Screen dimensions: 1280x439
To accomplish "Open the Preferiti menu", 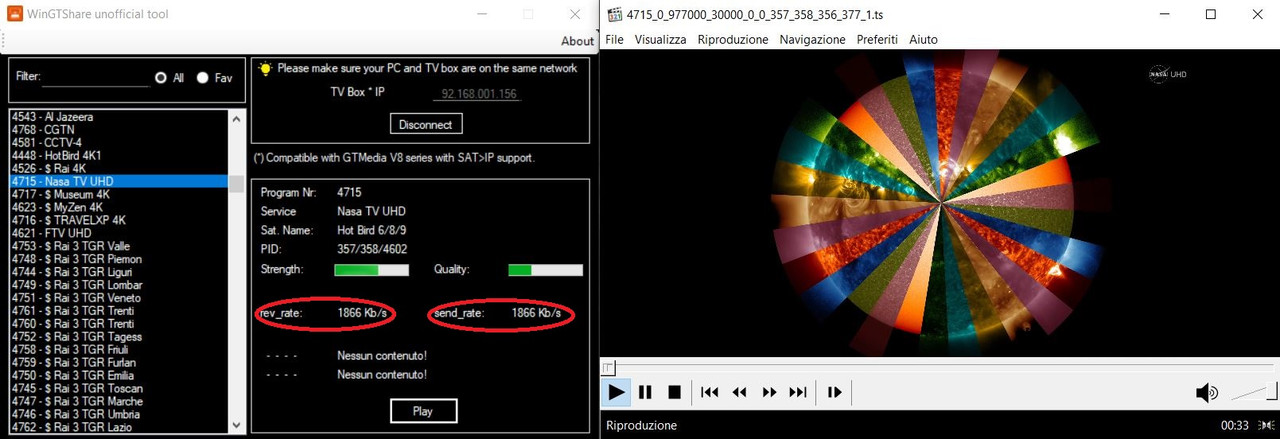I will click(x=878, y=39).
